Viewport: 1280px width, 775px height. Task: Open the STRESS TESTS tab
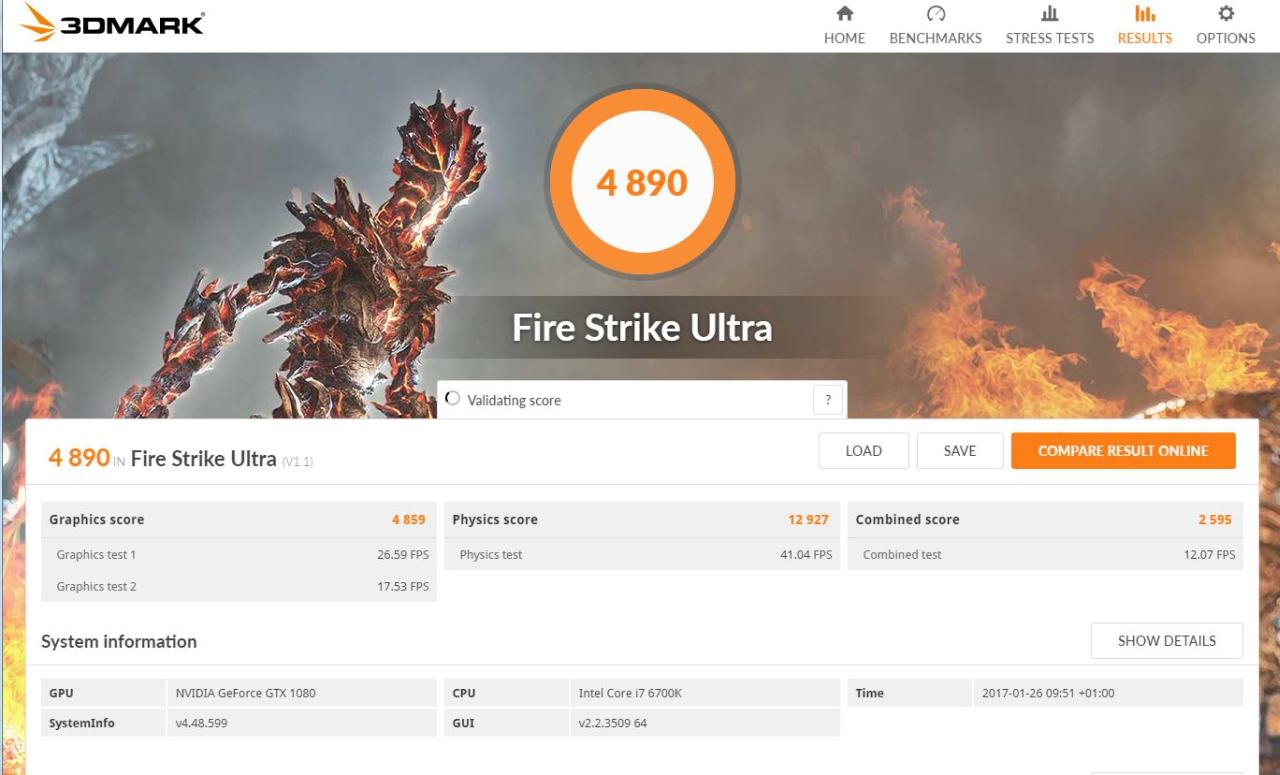pyautogui.click(x=1050, y=38)
